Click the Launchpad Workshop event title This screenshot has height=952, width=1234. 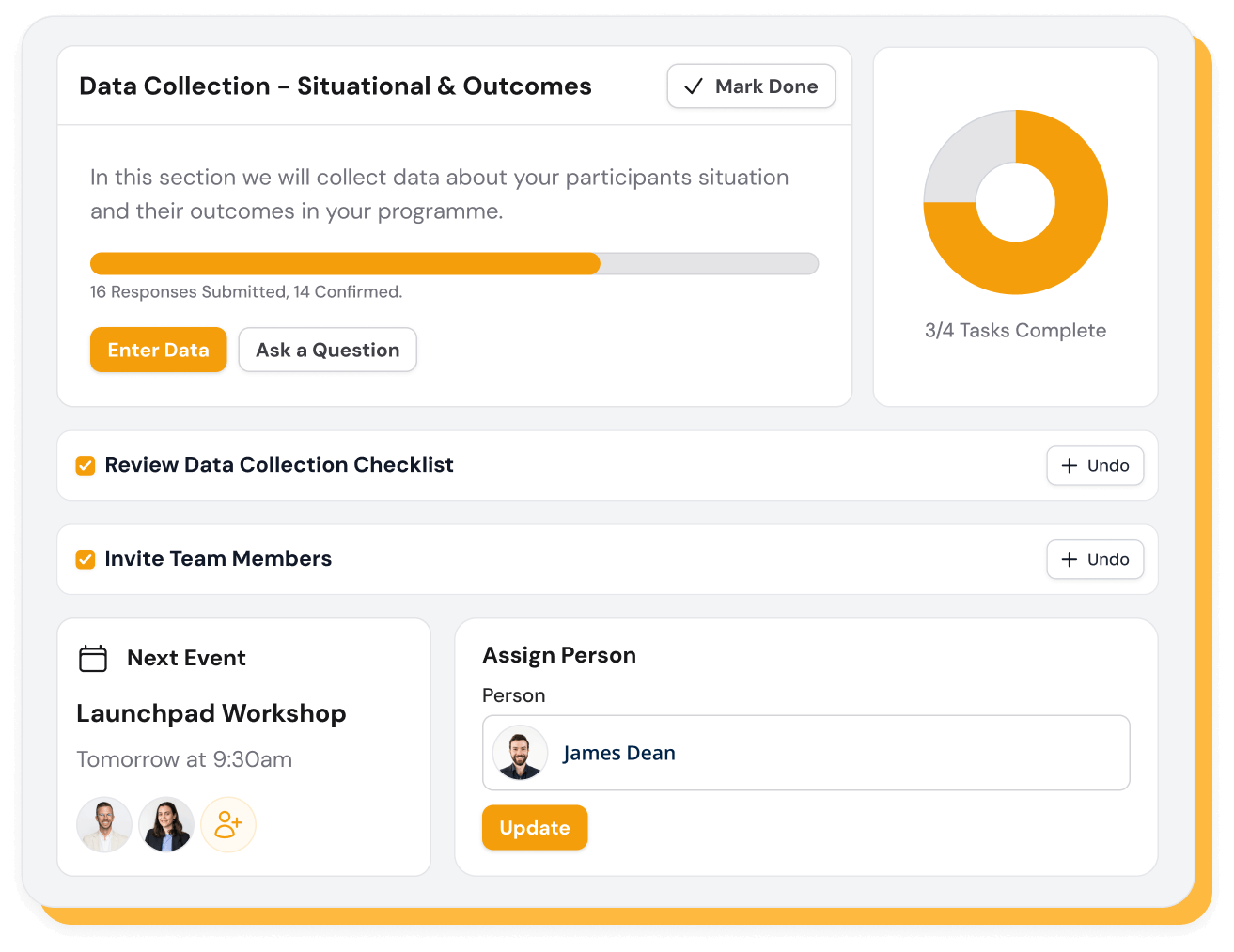211,713
